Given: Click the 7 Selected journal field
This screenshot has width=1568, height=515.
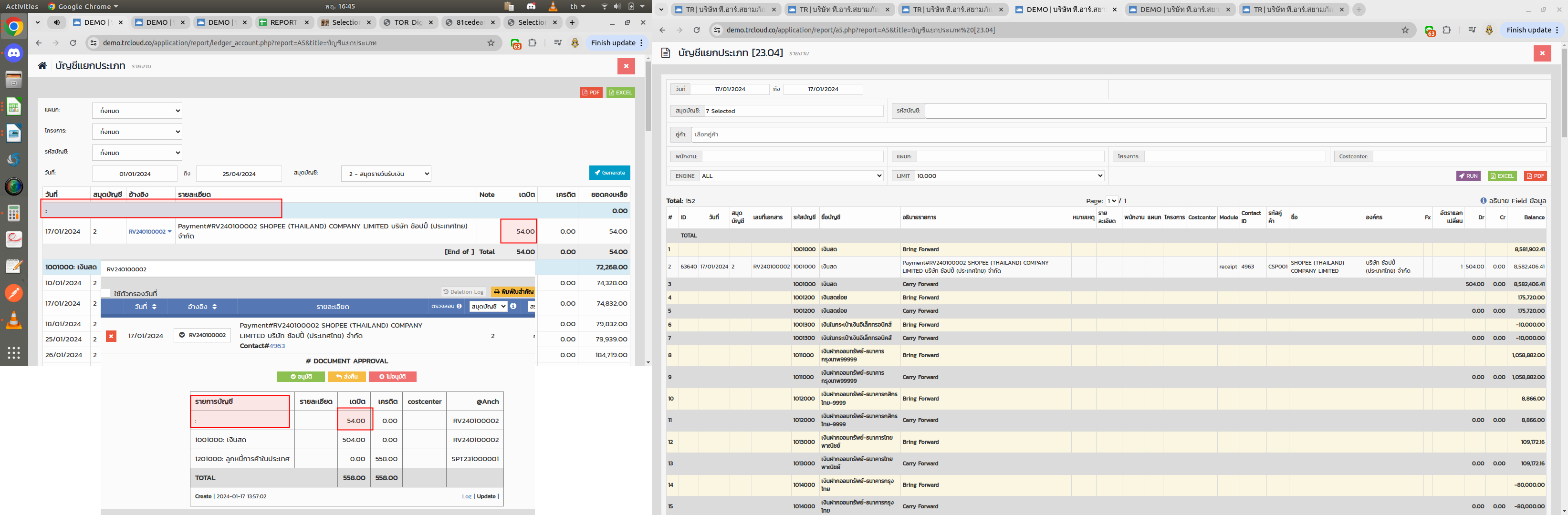Looking at the screenshot, I should pyautogui.click(x=794, y=111).
